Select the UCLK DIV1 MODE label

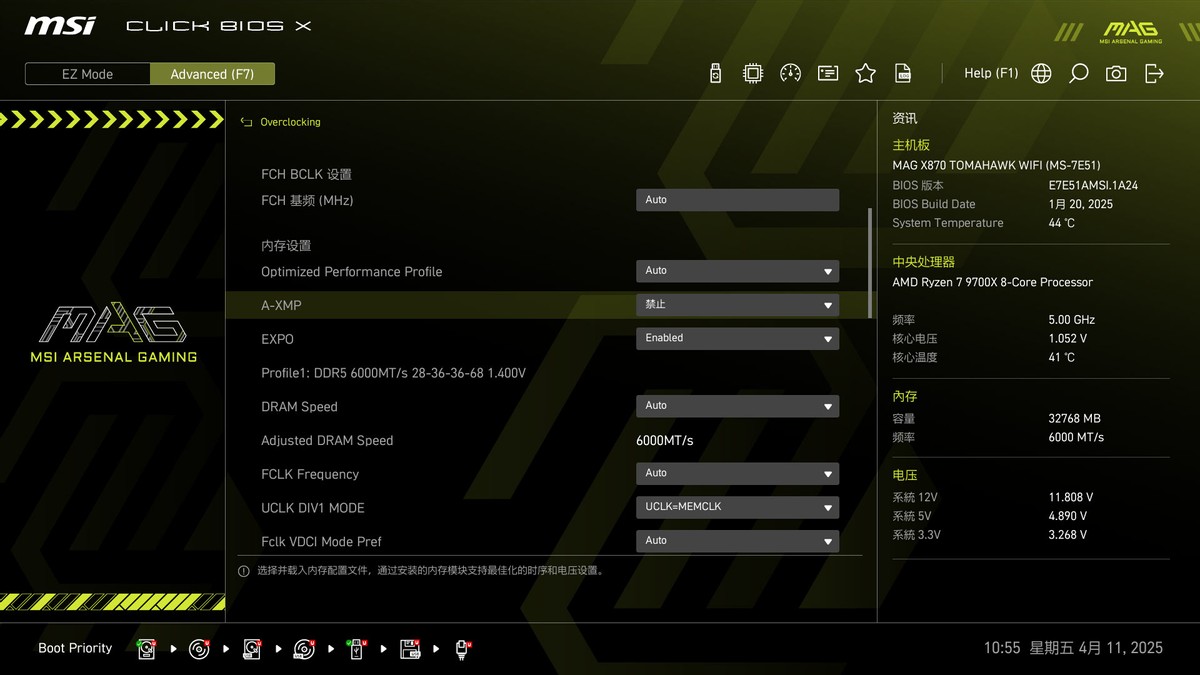click(313, 508)
